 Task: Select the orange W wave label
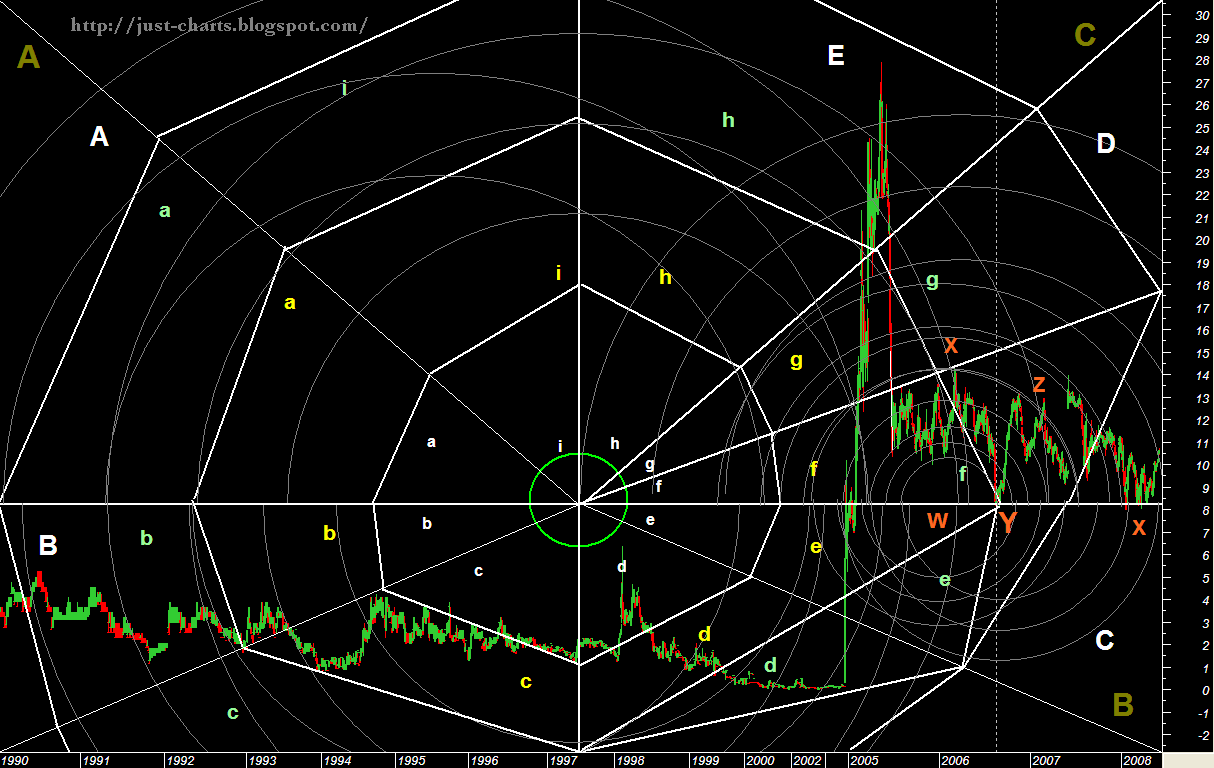tap(937, 520)
